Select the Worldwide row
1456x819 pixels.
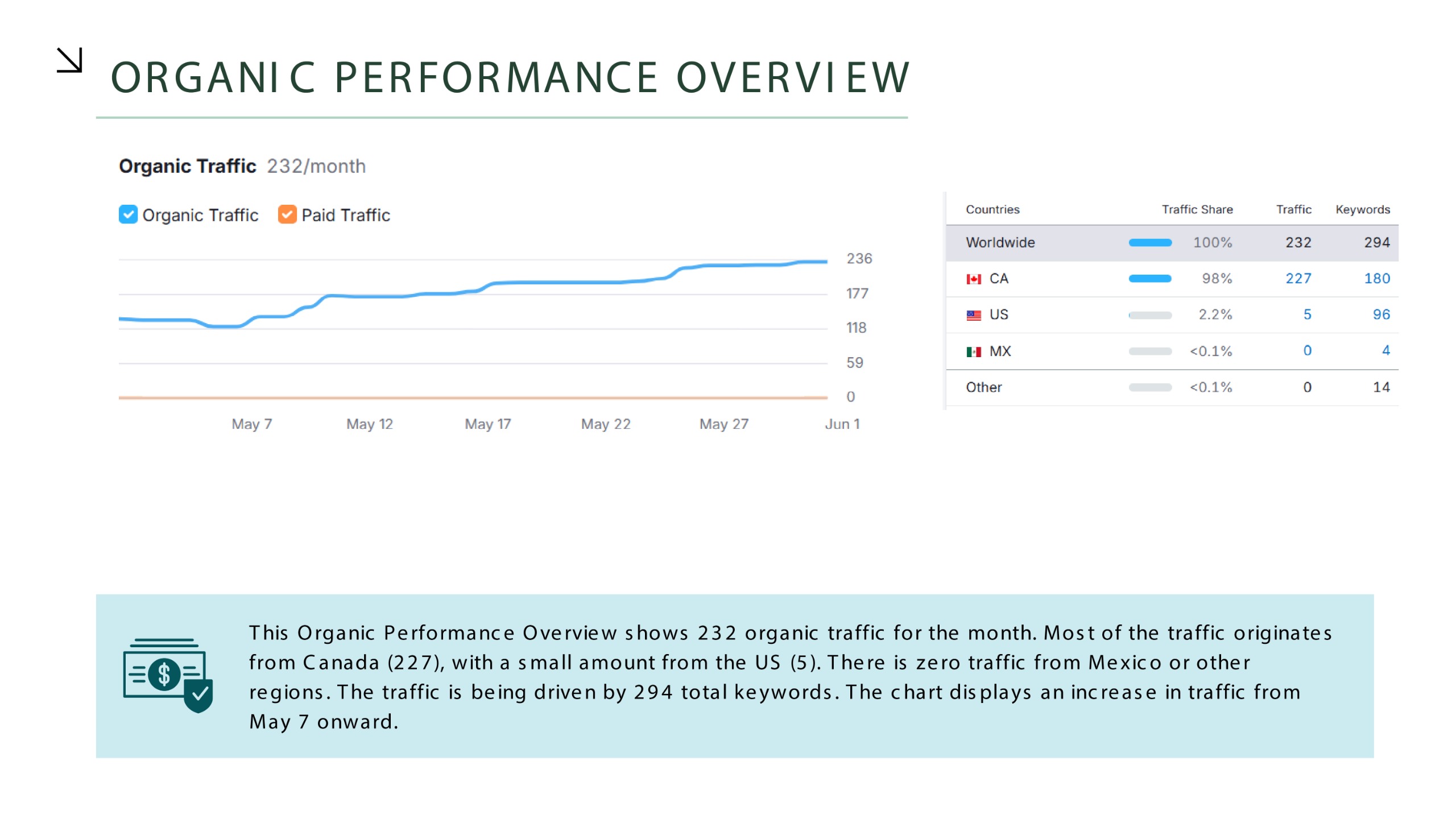[1000, 242]
